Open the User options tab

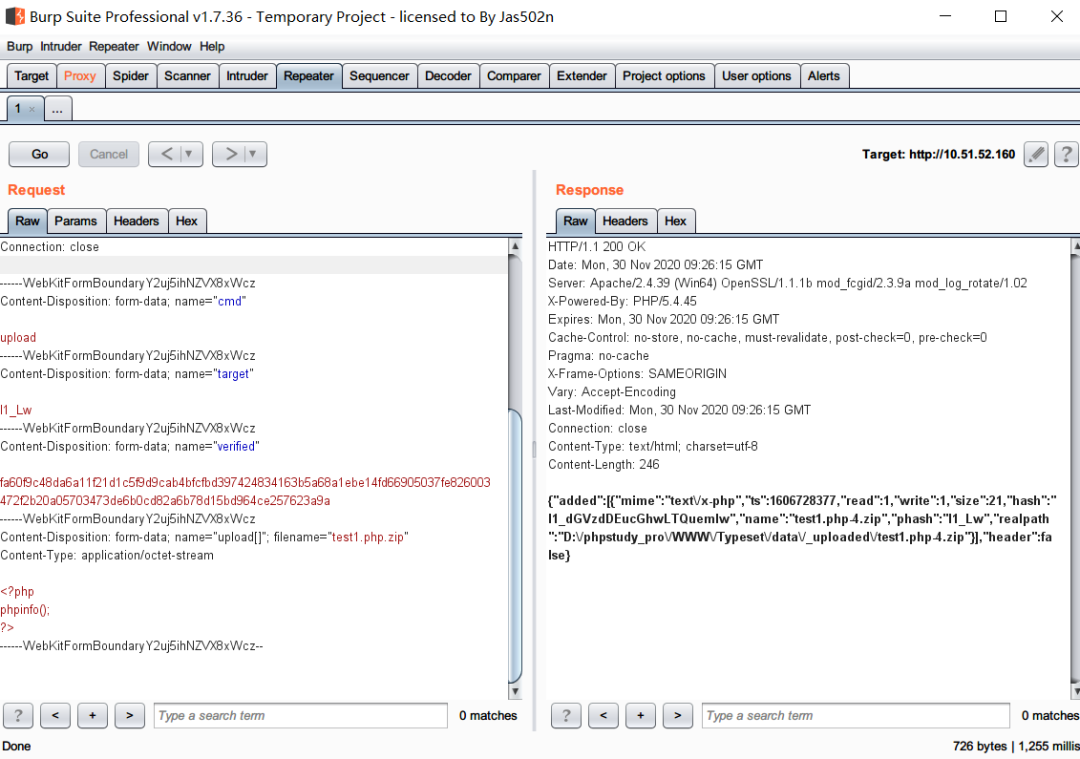(756, 76)
